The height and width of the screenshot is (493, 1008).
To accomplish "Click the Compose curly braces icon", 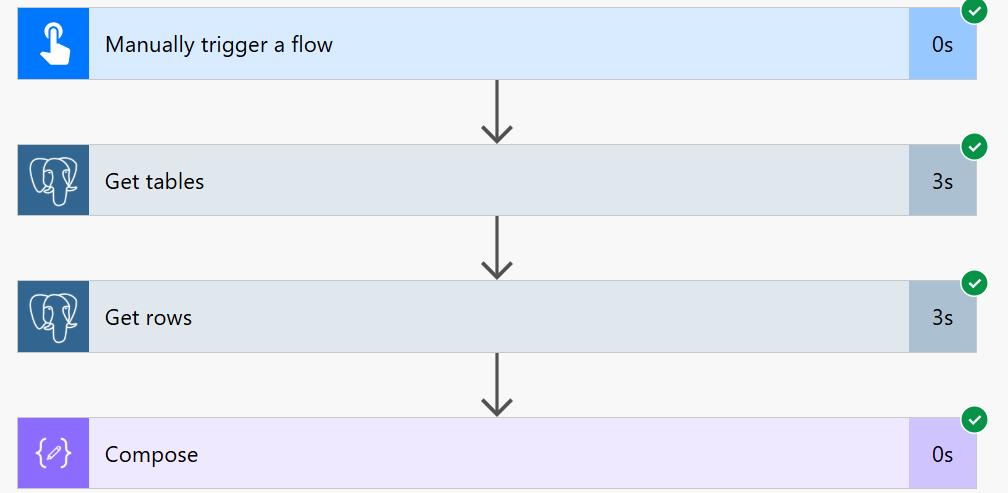I will 53,454.
